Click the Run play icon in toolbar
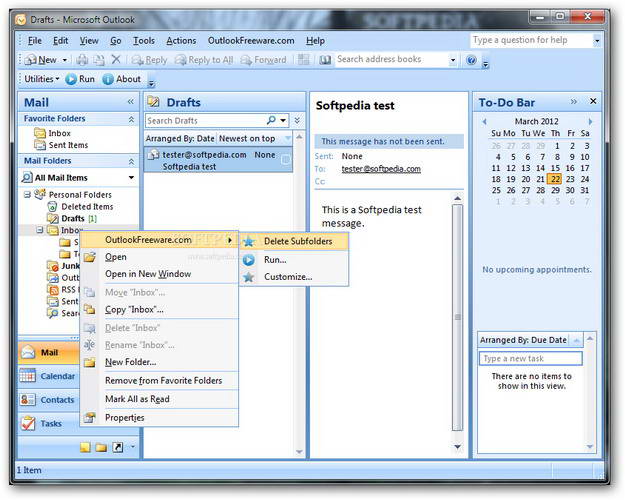This screenshot has width=625, height=500. point(71,79)
